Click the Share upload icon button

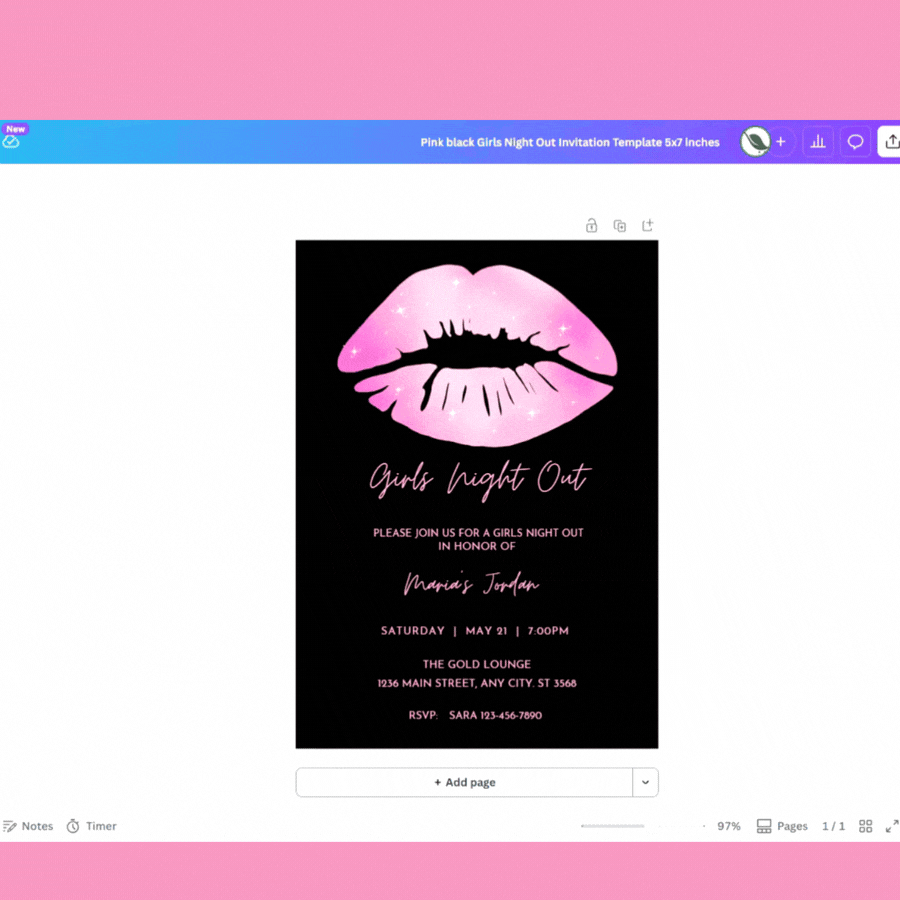point(890,142)
